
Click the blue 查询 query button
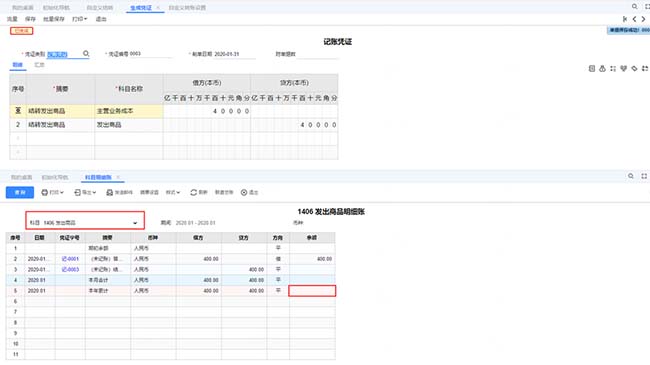pyautogui.click(x=20, y=192)
